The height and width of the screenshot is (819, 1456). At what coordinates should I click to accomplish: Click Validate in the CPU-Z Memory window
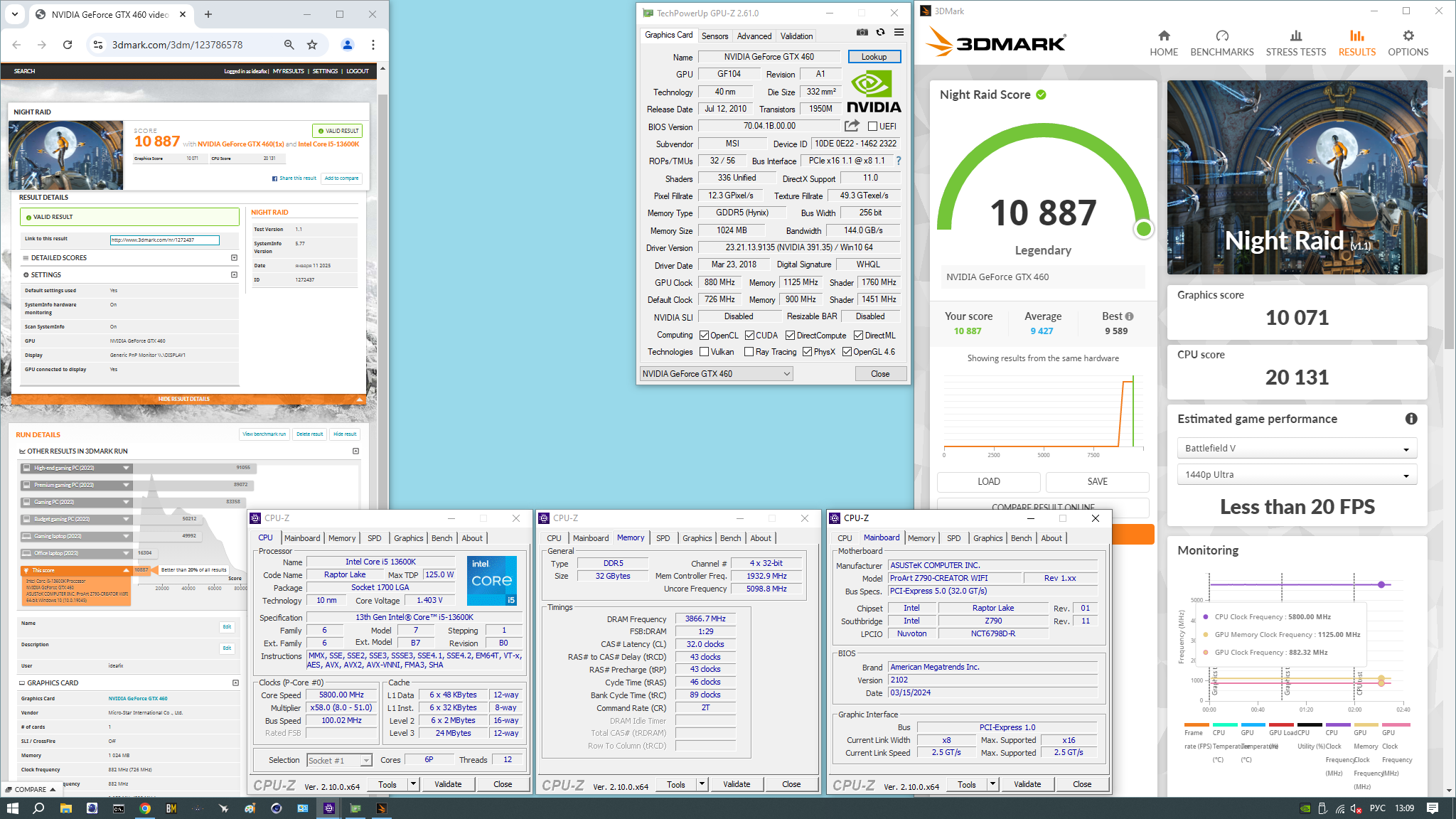coord(737,784)
